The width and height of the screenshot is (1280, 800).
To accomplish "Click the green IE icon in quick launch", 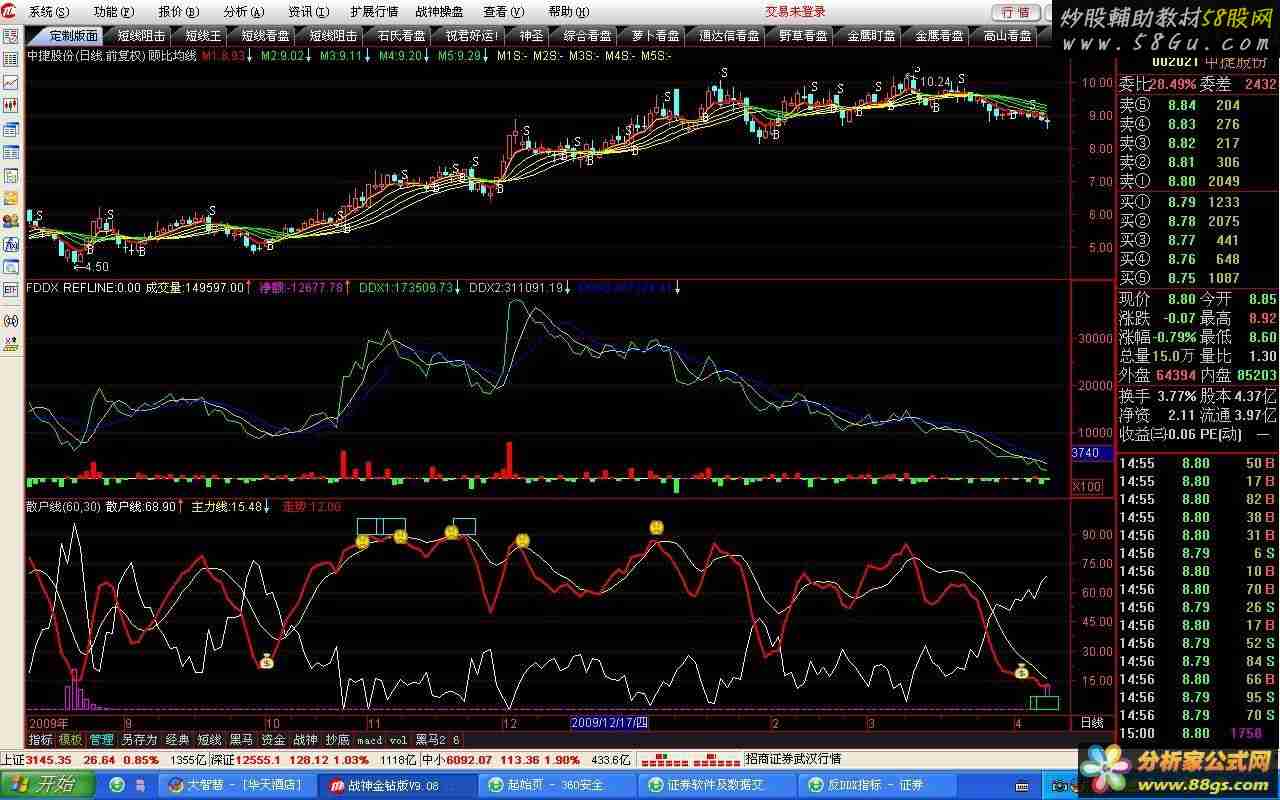I will click(118, 785).
